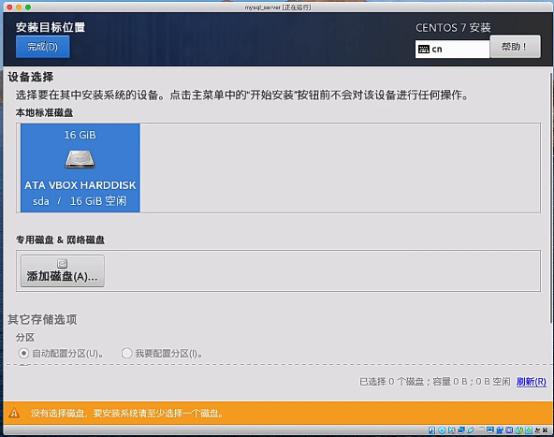
Task: Click the black arrow host key icon at the status bar end
Action: click(x=545, y=430)
